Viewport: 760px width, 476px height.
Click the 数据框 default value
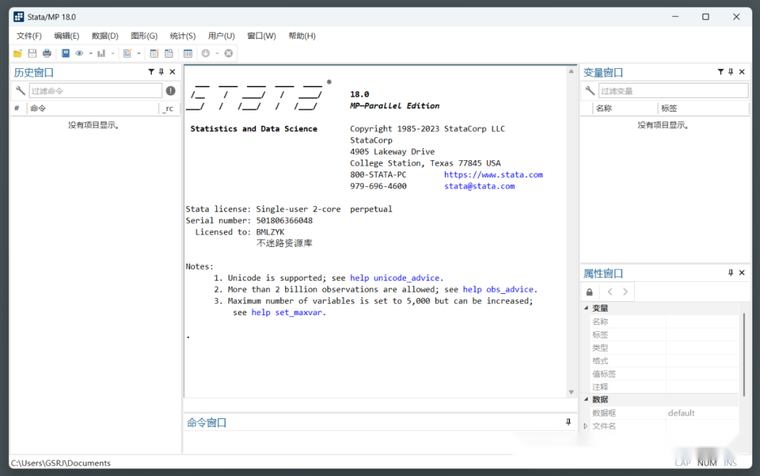point(681,413)
